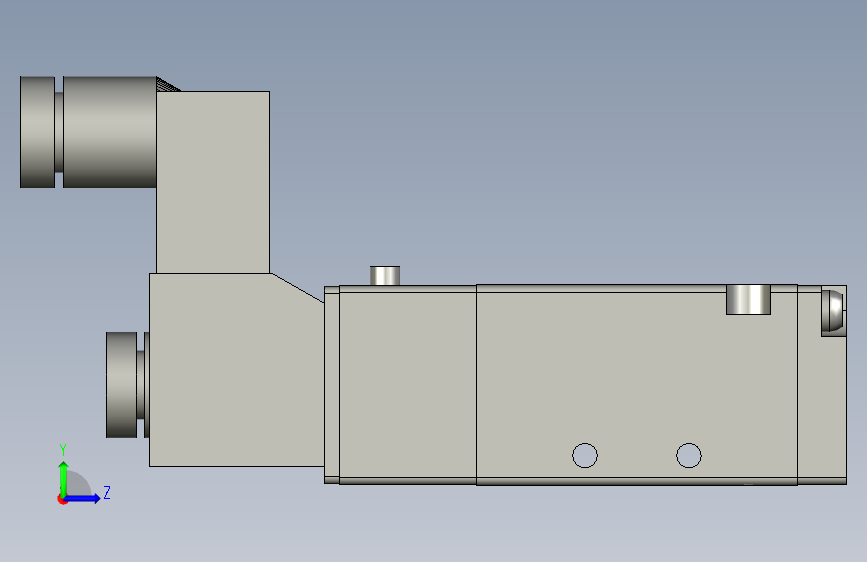Viewport: 867px width, 562px height.
Task: Select the right circular hole on valve body
Action: tap(688, 456)
